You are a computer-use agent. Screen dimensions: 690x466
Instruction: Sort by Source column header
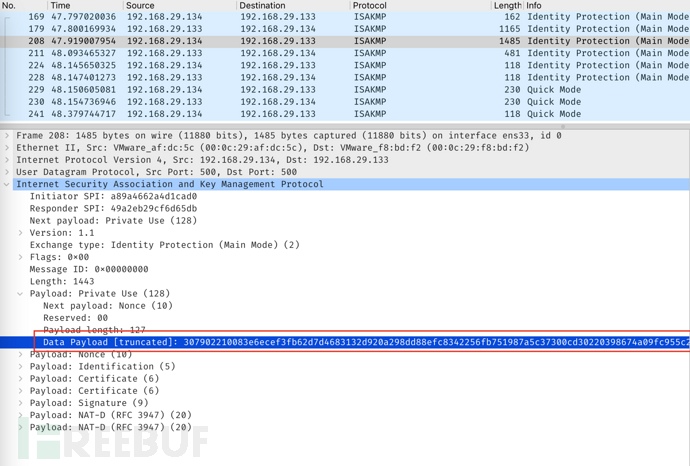click(180, 6)
